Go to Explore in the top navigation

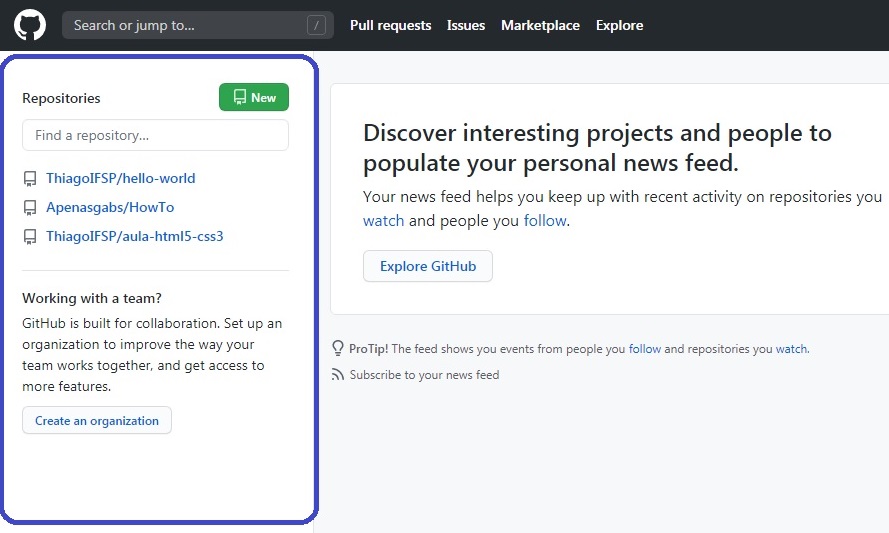point(619,26)
